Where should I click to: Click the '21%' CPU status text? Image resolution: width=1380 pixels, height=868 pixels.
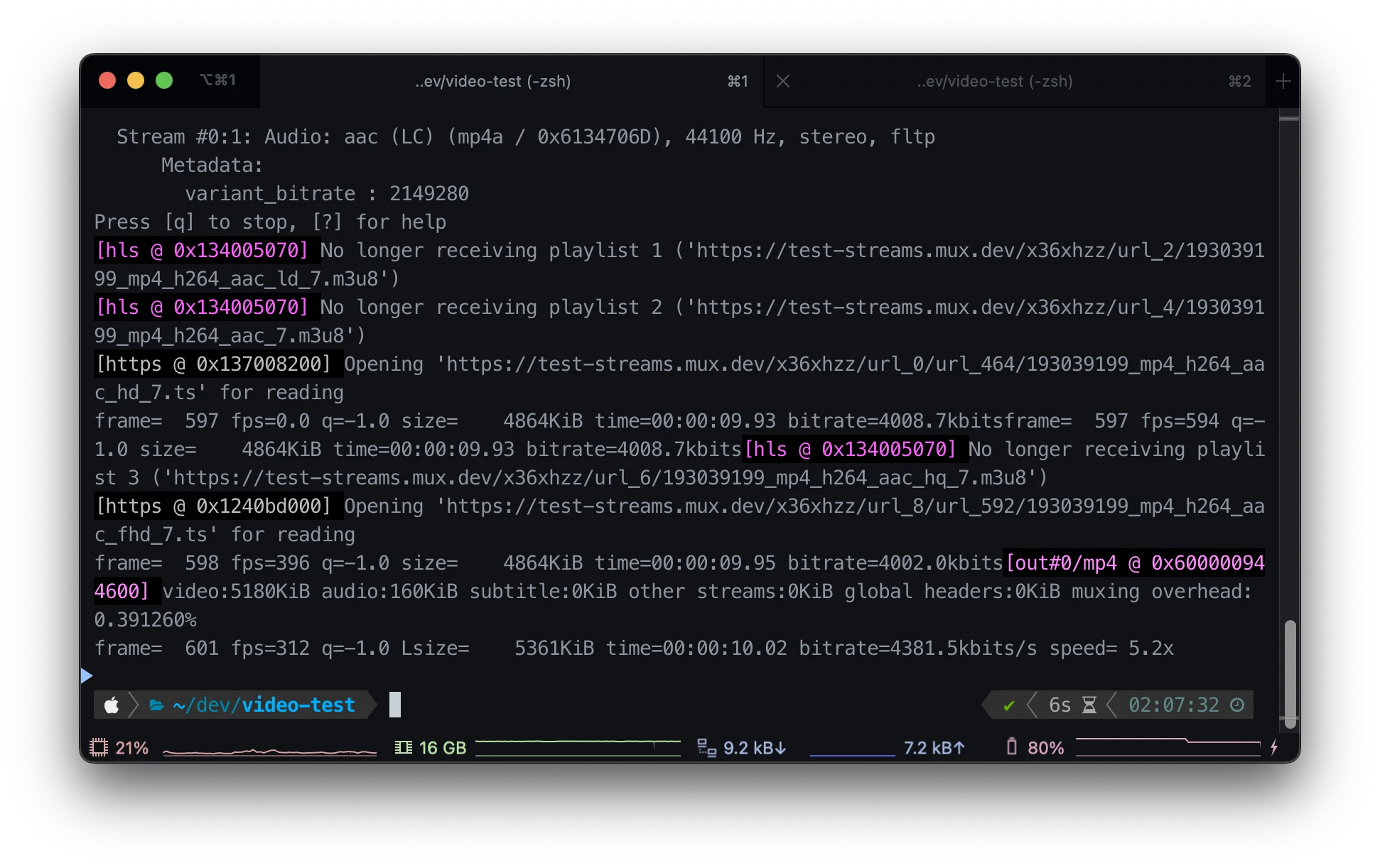point(132,748)
